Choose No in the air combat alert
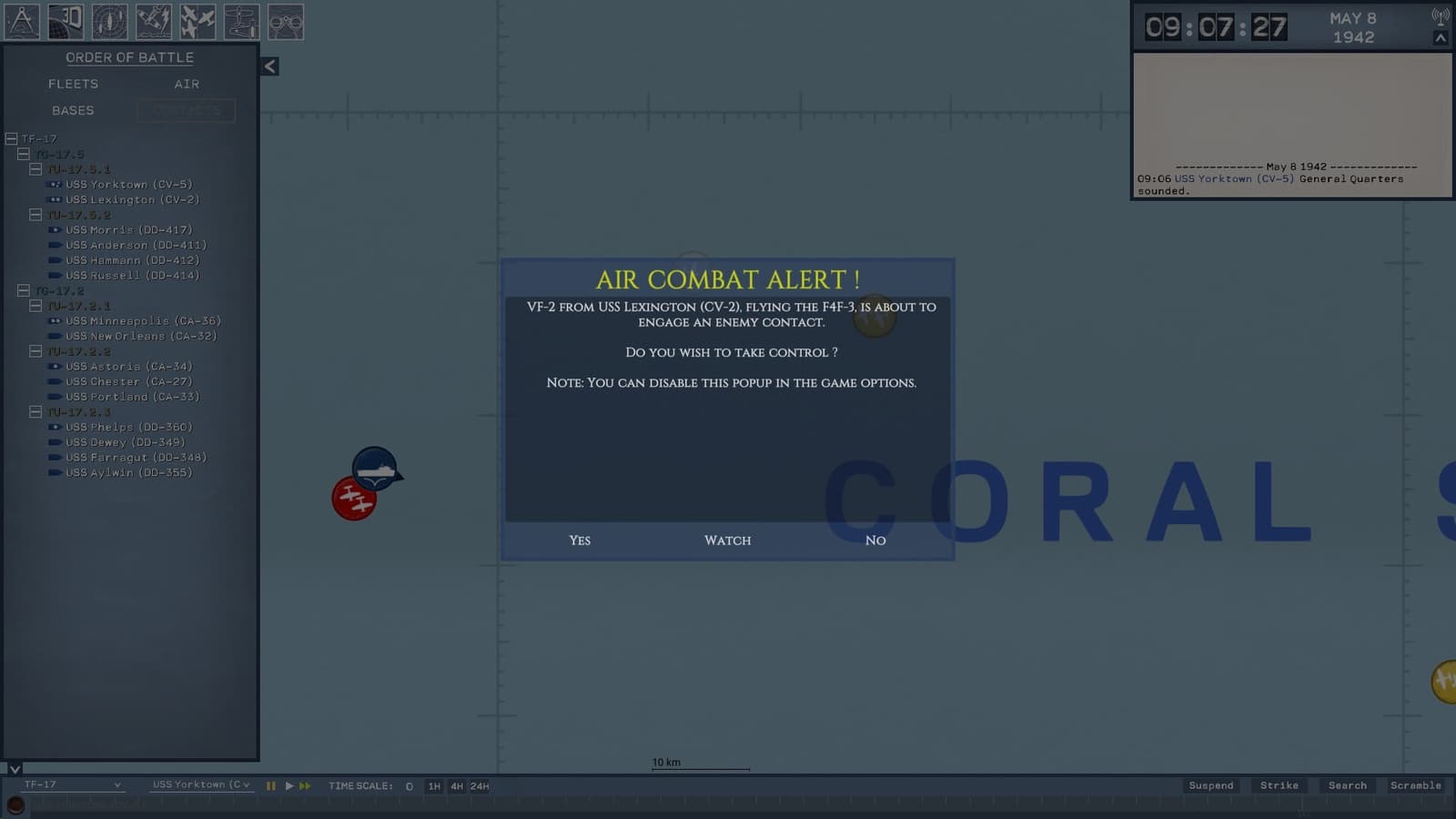Viewport: 1456px width, 819px height. [x=875, y=541]
